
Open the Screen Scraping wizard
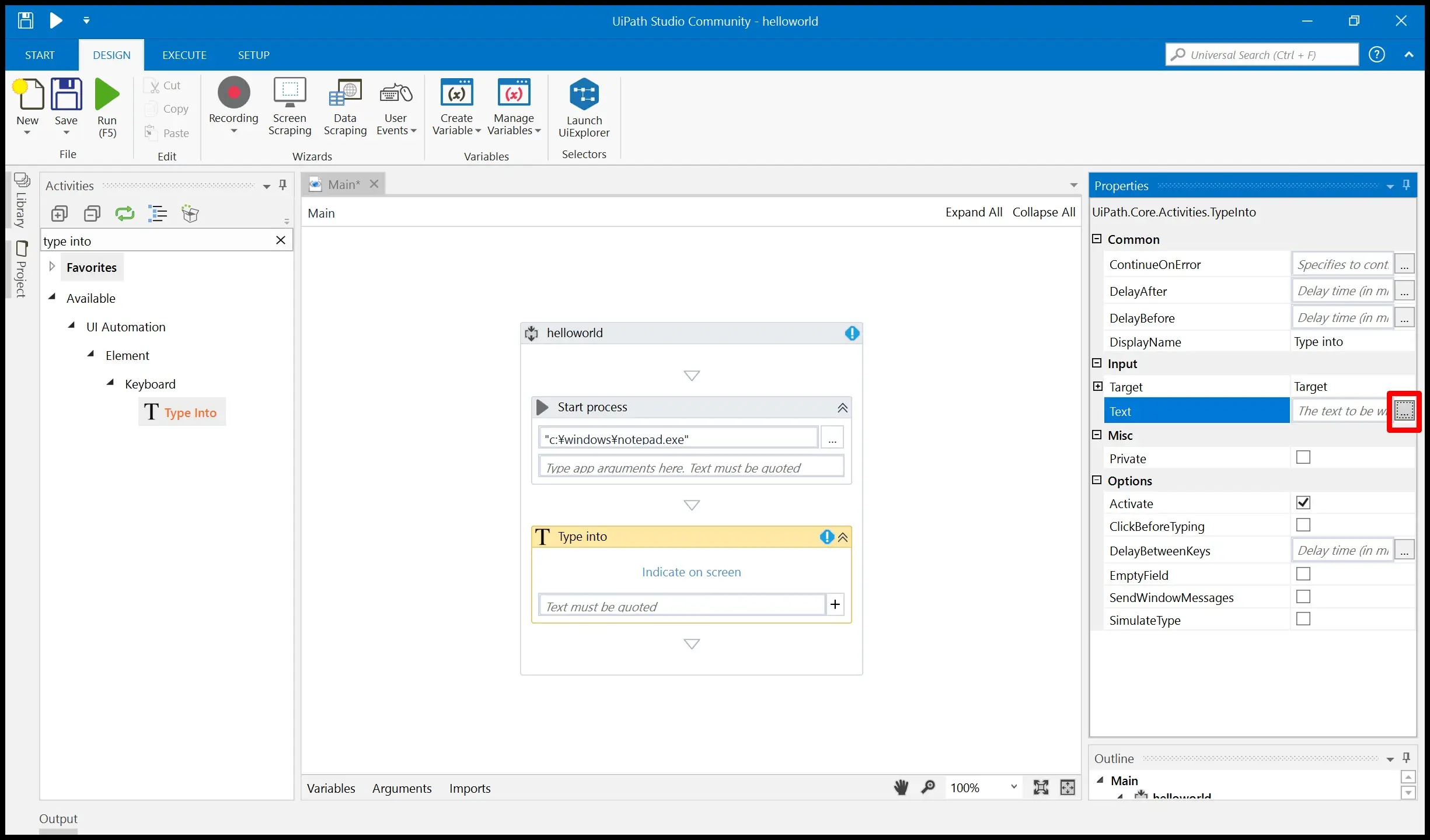(x=290, y=106)
